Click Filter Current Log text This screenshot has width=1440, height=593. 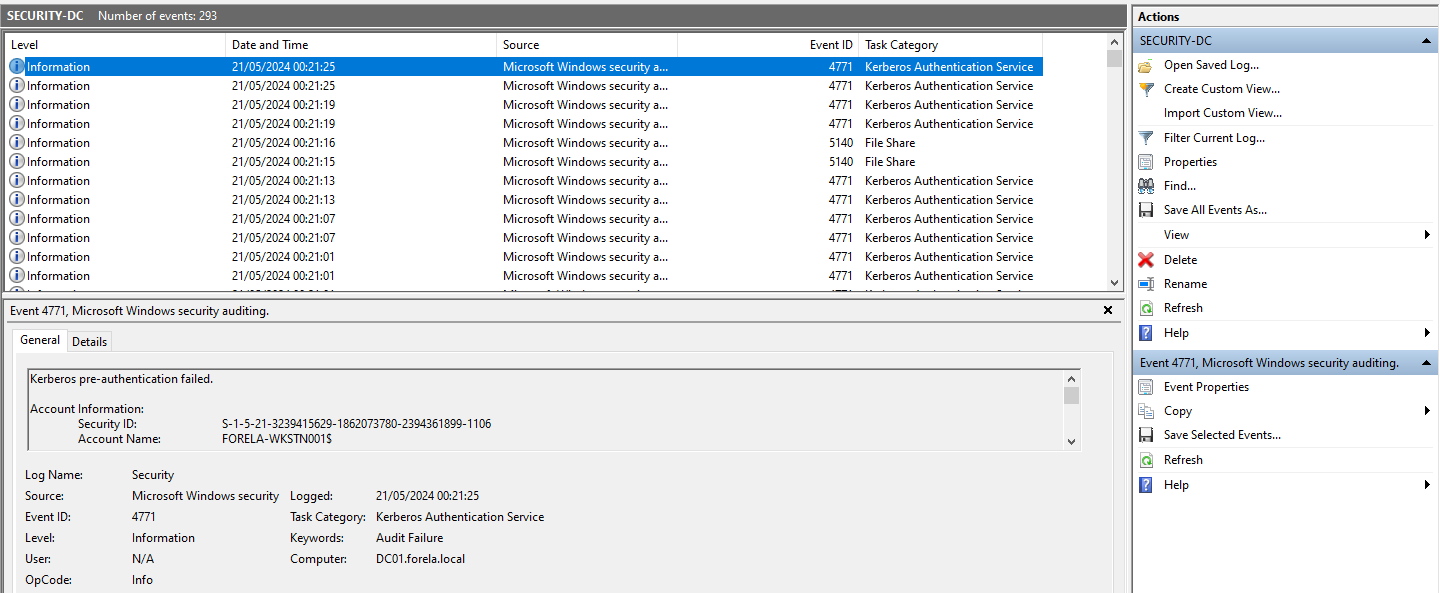click(x=1214, y=138)
